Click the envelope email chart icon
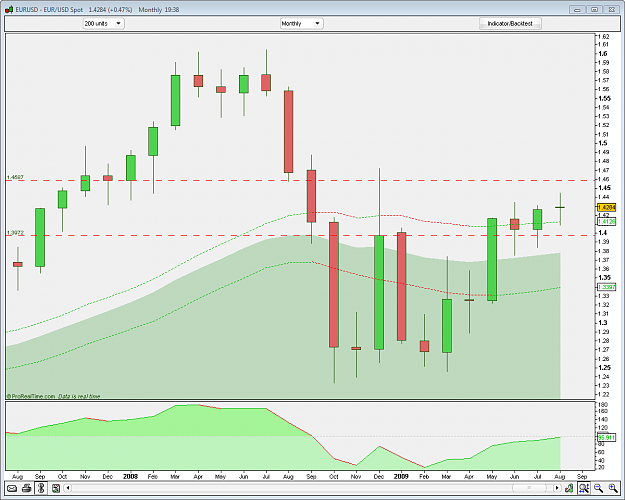The height and width of the screenshot is (500, 625). [x=12, y=488]
